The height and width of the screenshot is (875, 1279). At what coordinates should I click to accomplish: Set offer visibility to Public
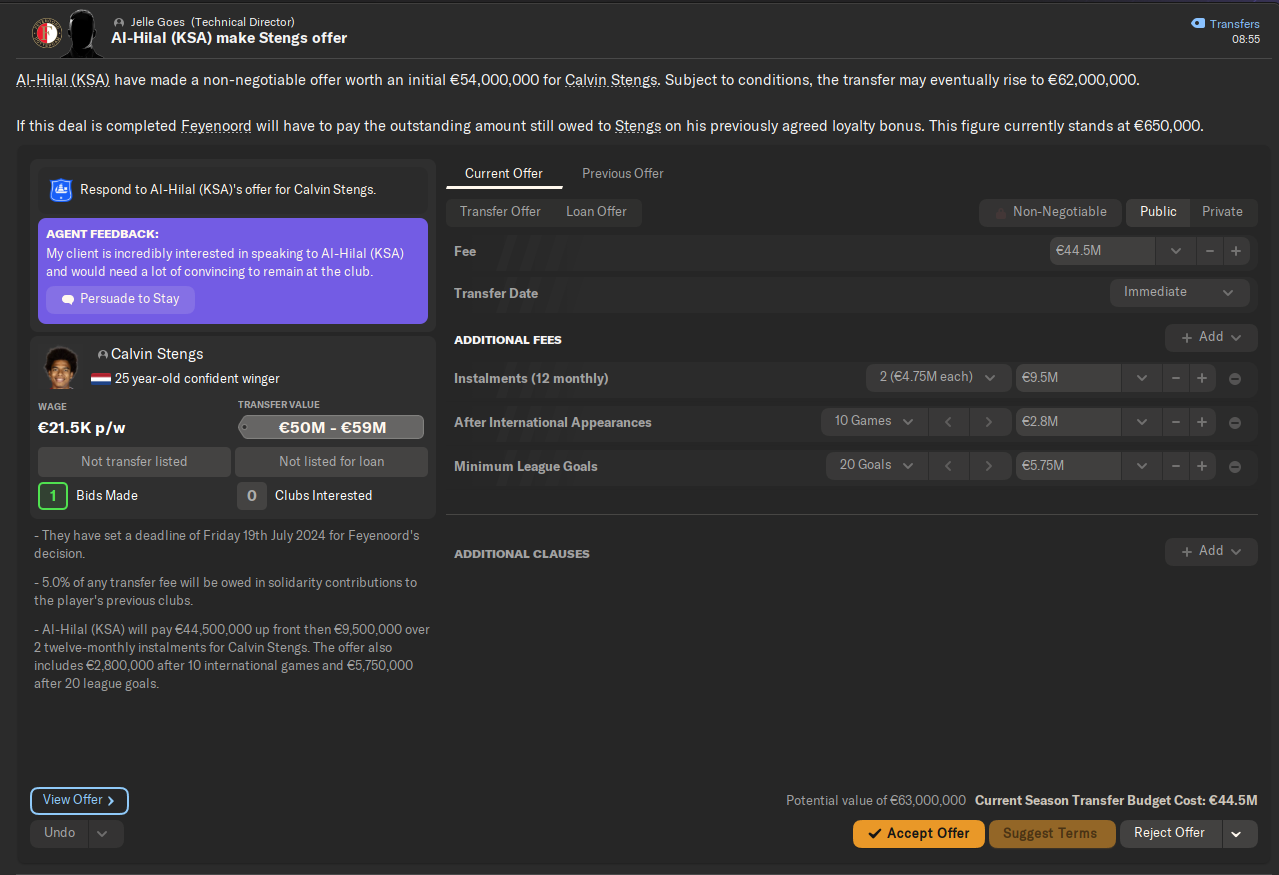pyautogui.click(x=1158, y=212)
